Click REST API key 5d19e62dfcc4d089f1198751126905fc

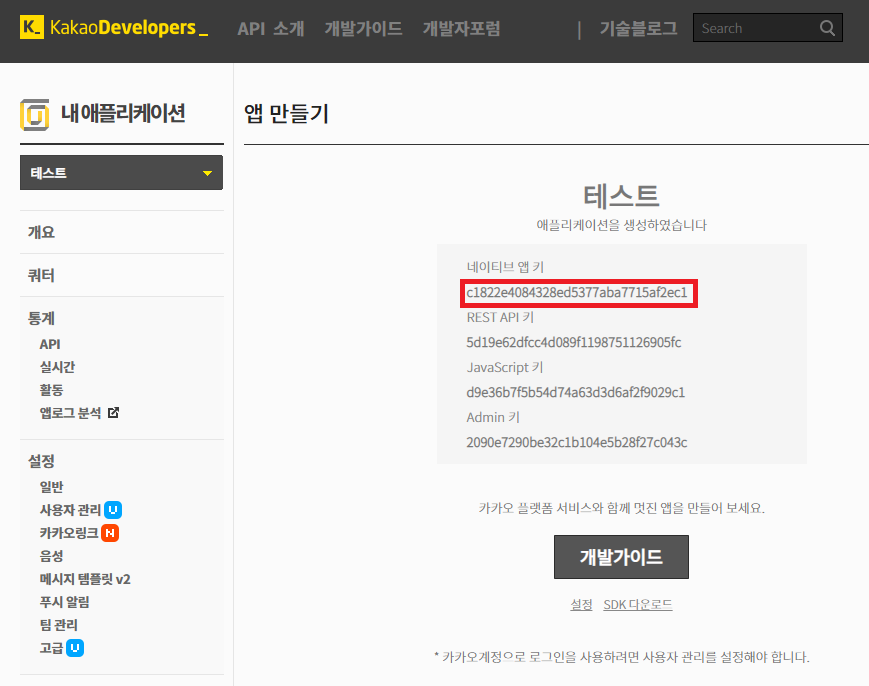pos(574,342)
